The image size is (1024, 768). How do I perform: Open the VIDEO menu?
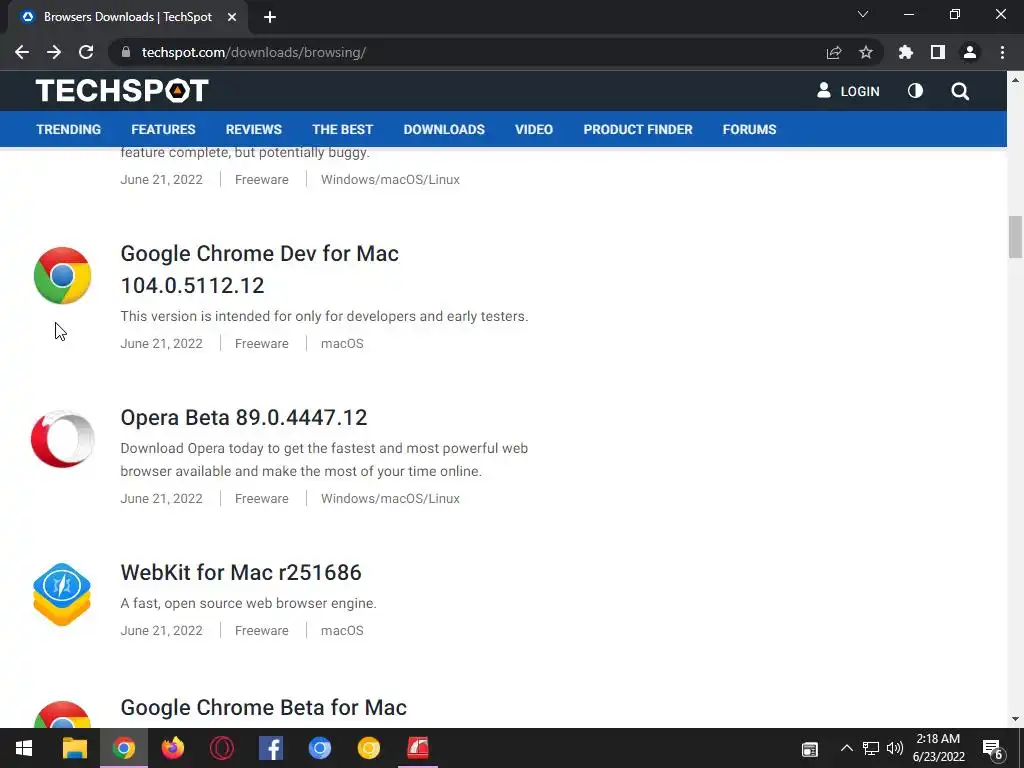point(534,129)
